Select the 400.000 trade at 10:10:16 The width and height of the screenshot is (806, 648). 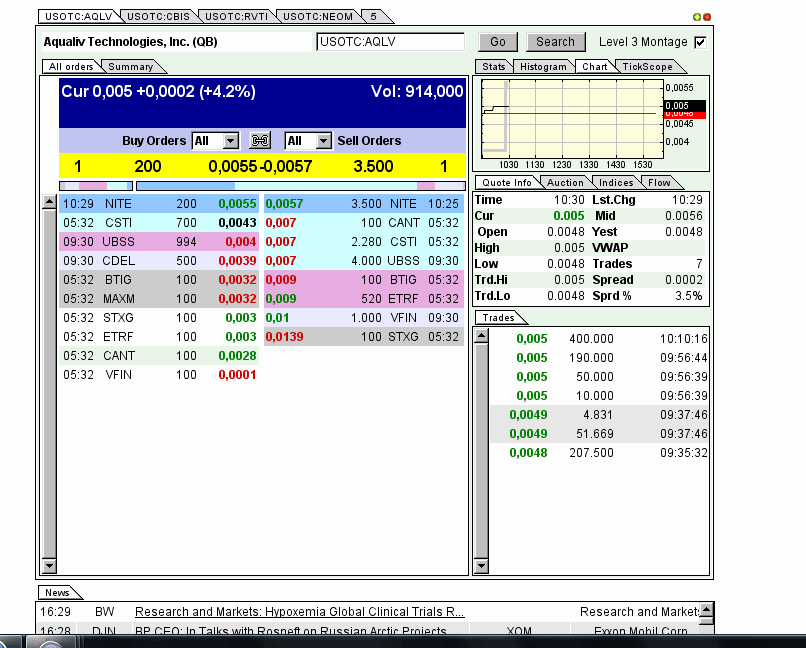click(599, 339)
